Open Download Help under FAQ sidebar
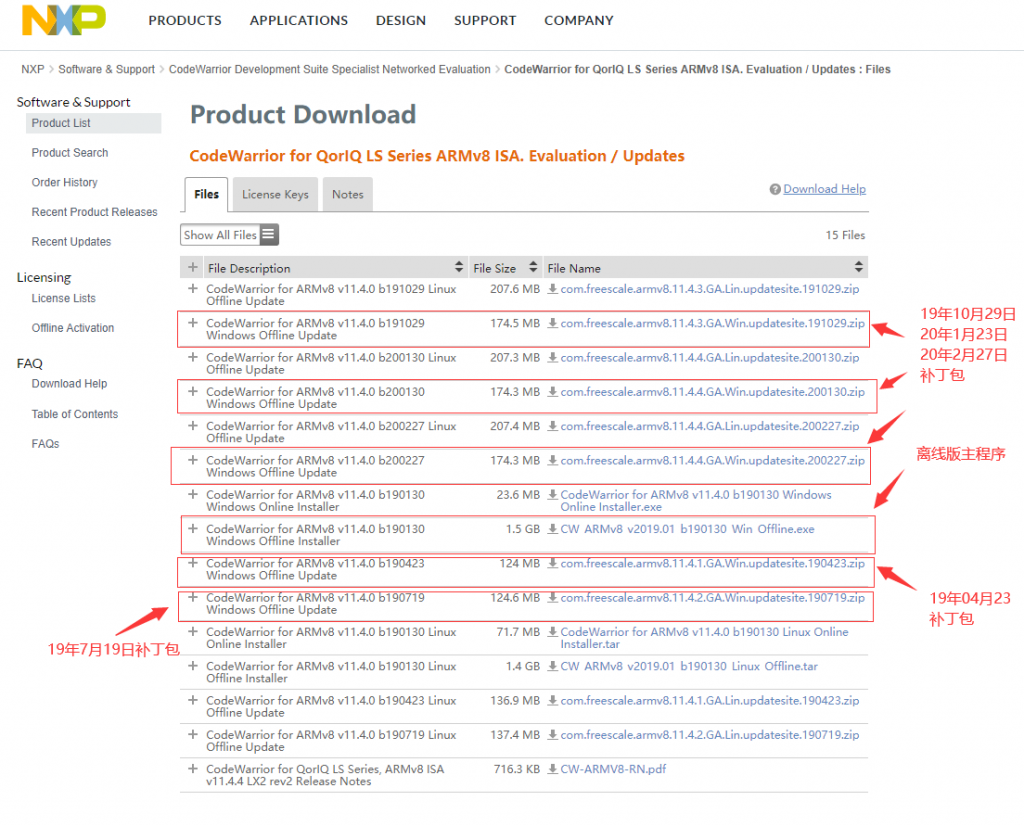The image size is (1024, 826). click(x=69, y=384)
